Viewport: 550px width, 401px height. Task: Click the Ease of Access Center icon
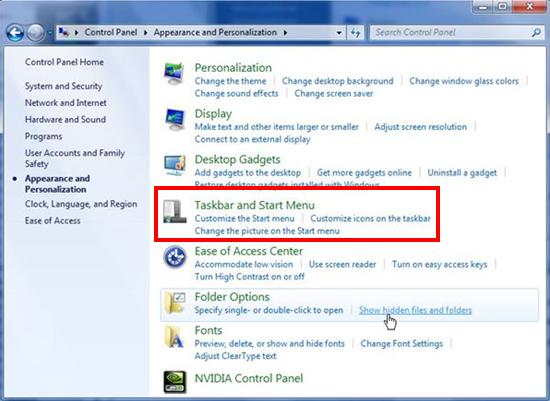175,257
